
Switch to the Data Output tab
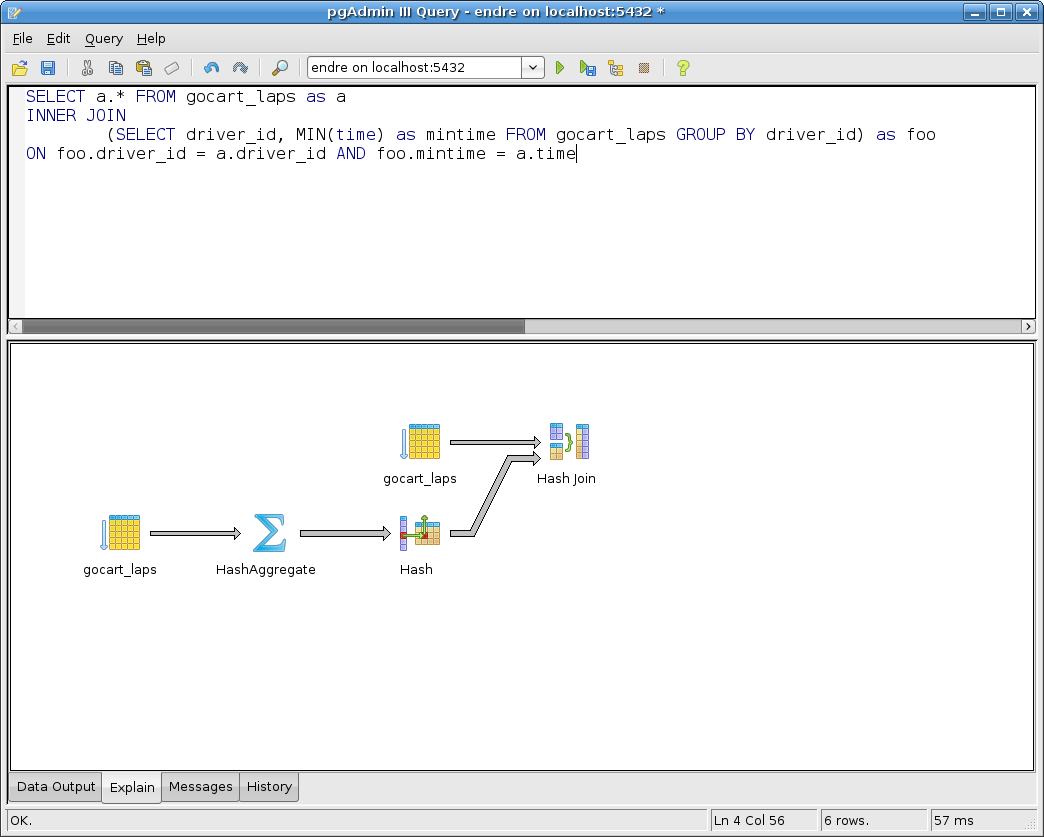56,787
